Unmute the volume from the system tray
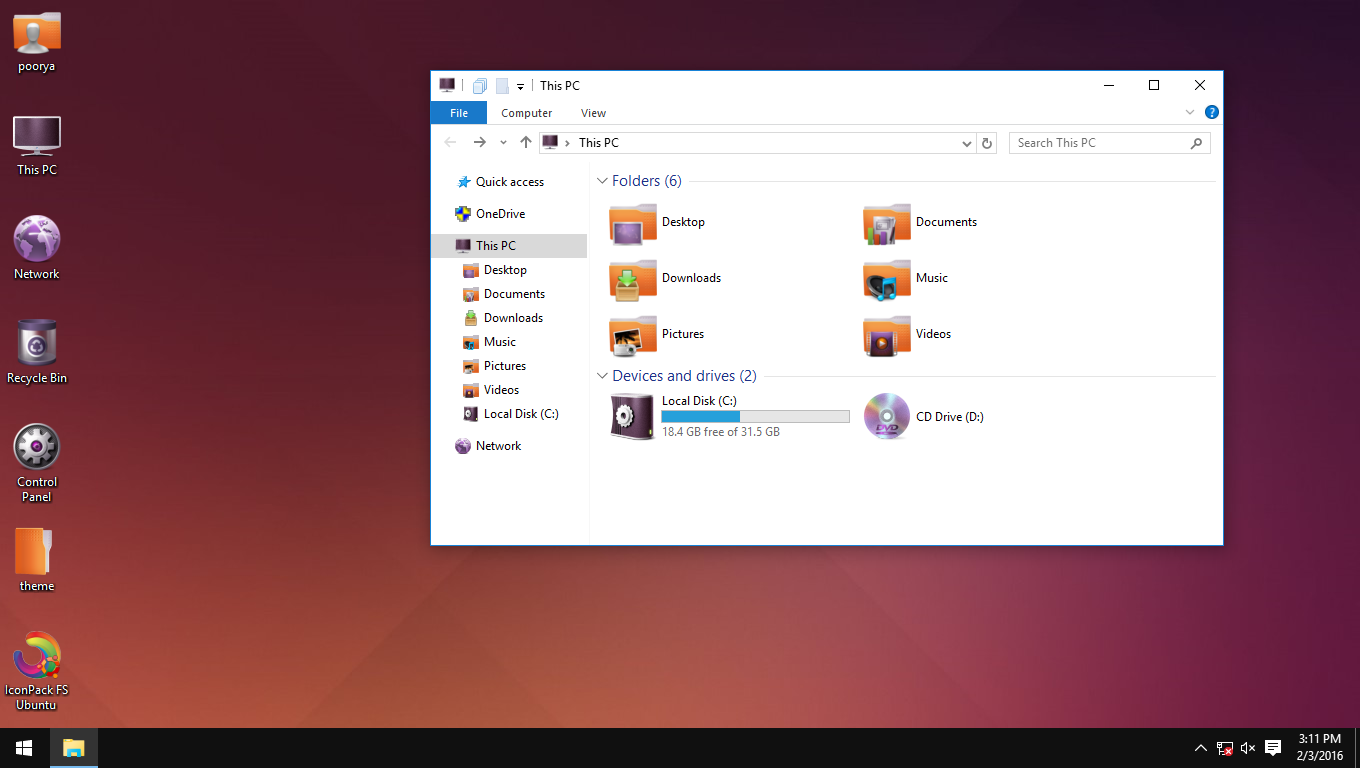The height and width of the screenshot is (768, 1360). (x=1247, y=747)
